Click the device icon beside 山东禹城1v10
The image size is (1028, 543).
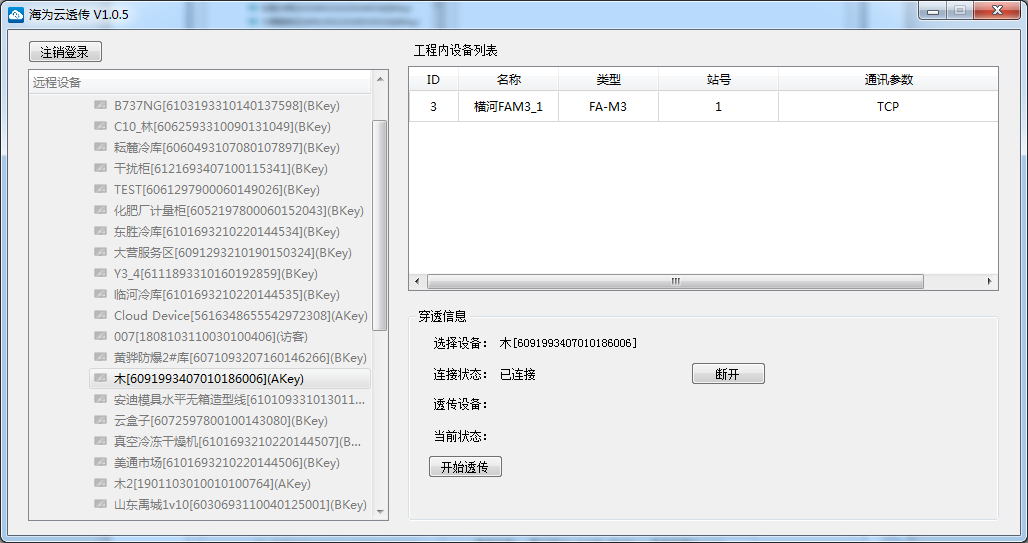tap(100, 504)
